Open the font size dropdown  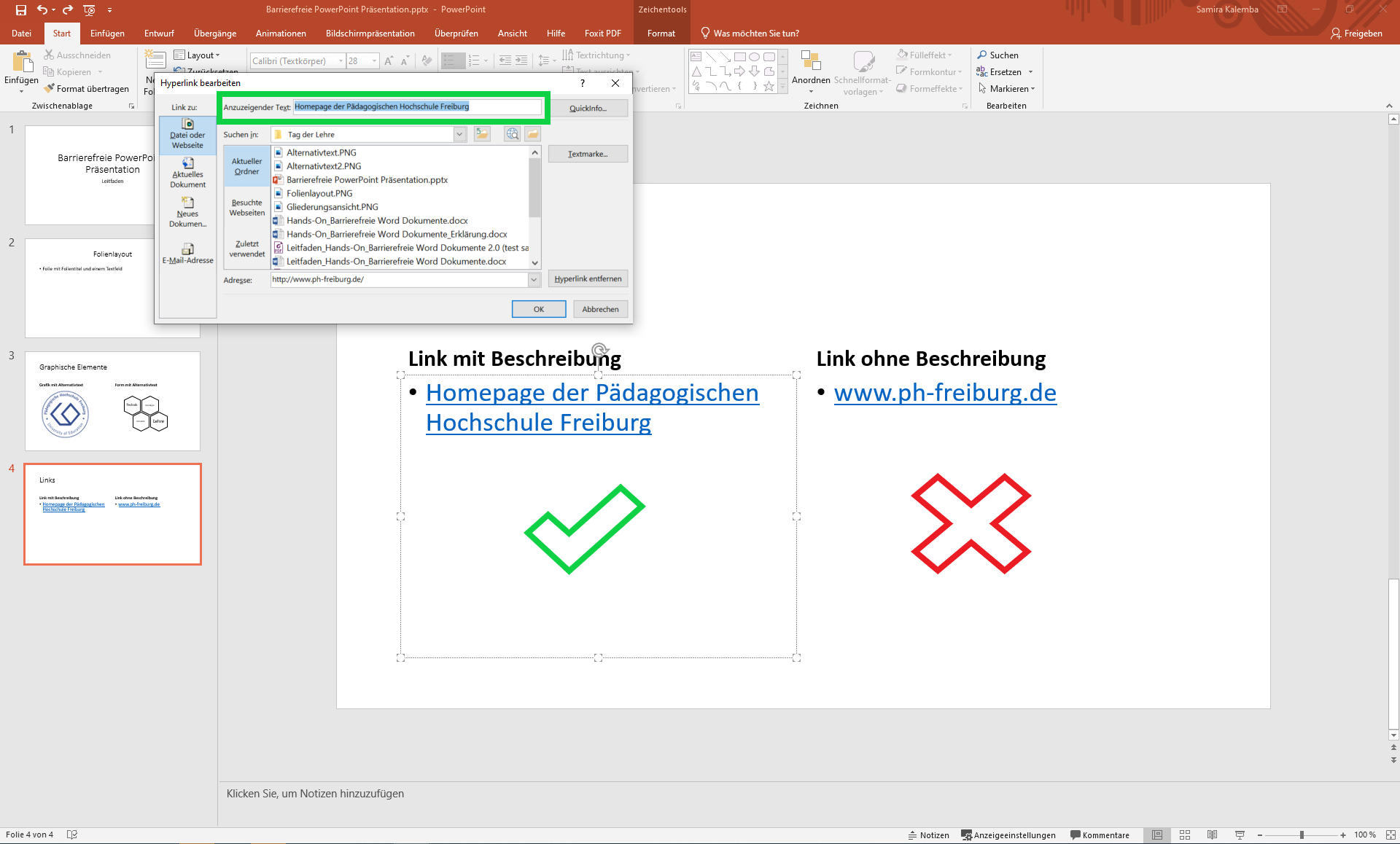click(x=375, y=61)
